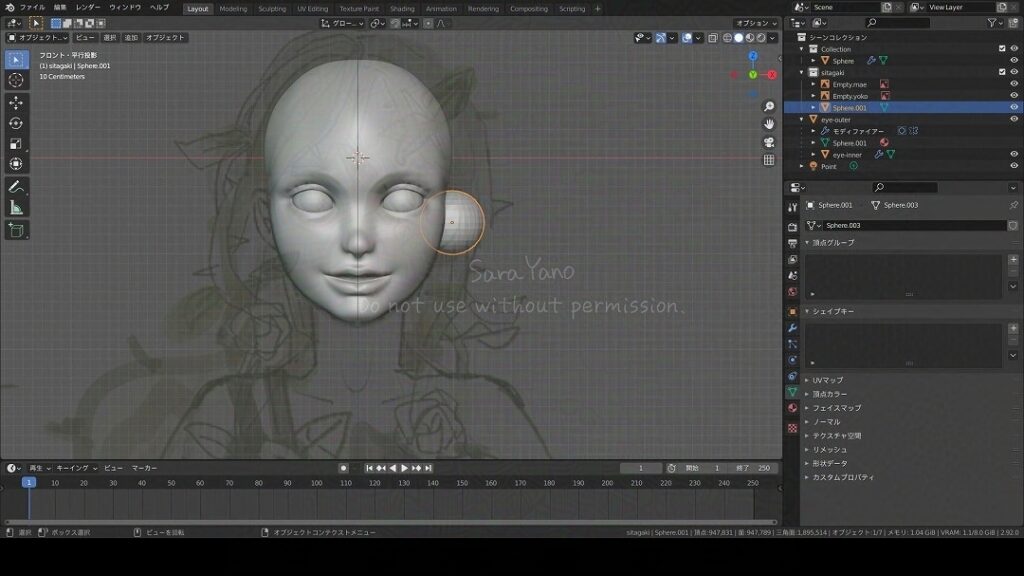Viewport: 1024px width, 576px height.
Task: Open the Render properties tab
Action: pyautogui.click(x=792, y=227)
